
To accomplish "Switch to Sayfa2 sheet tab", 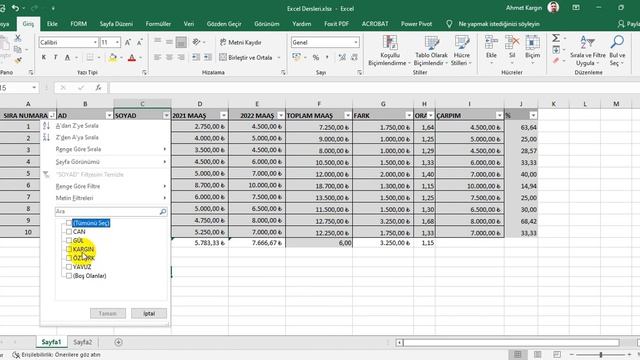I will 83,342.
